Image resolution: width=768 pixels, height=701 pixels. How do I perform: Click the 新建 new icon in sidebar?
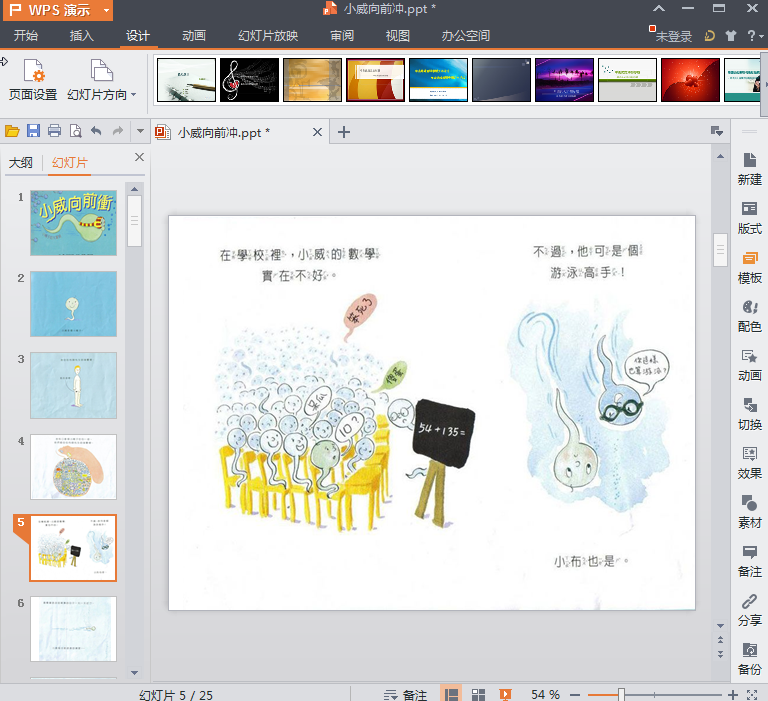click(749, 169)
